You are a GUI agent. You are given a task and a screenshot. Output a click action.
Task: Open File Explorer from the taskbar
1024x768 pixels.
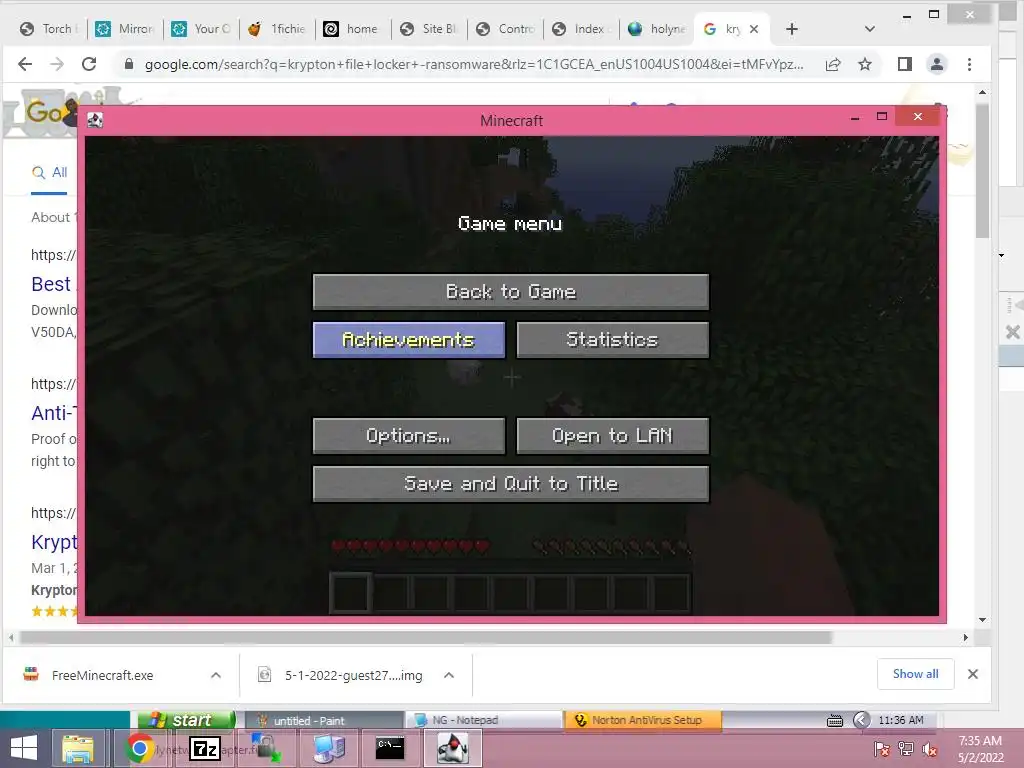pyautogui.click(x=78, y=748)
